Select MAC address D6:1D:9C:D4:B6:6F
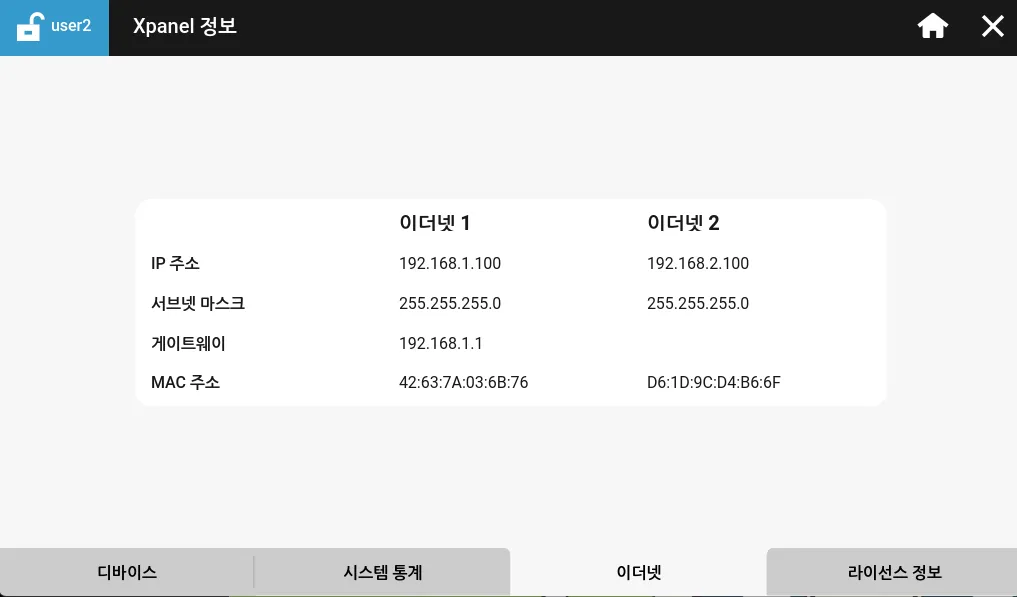 click(713, 383)
